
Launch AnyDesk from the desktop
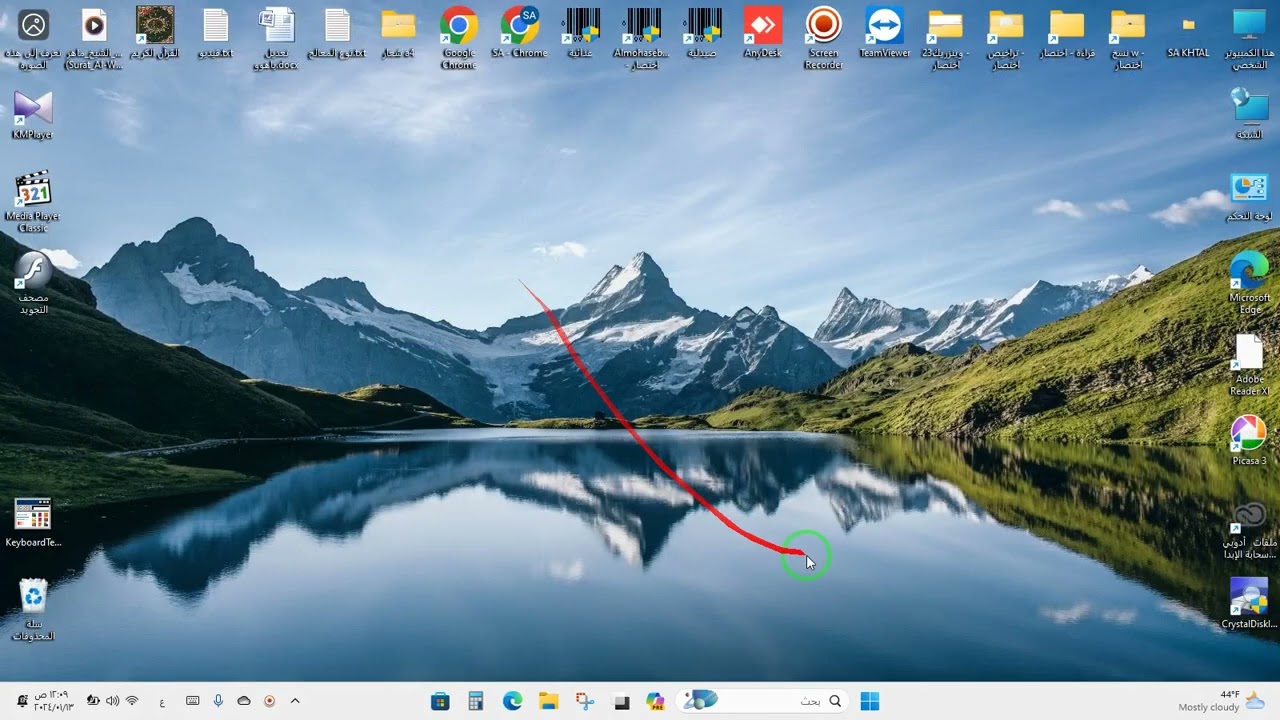(762, 33)
